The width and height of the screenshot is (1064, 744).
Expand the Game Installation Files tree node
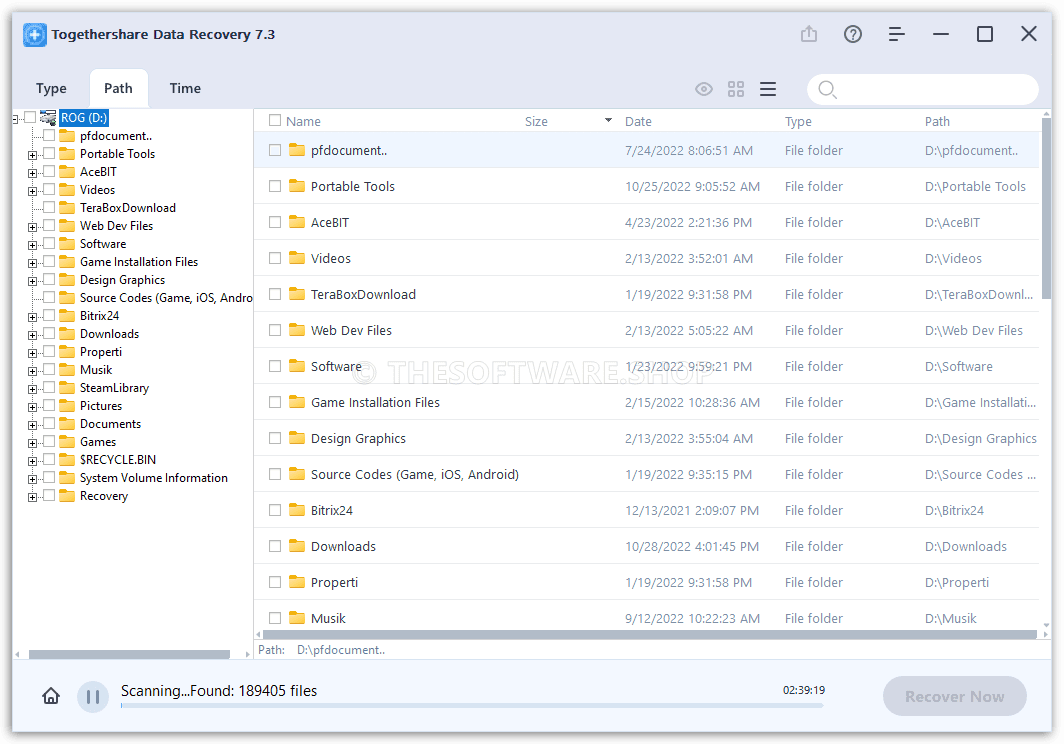click(x=32, y=263)
